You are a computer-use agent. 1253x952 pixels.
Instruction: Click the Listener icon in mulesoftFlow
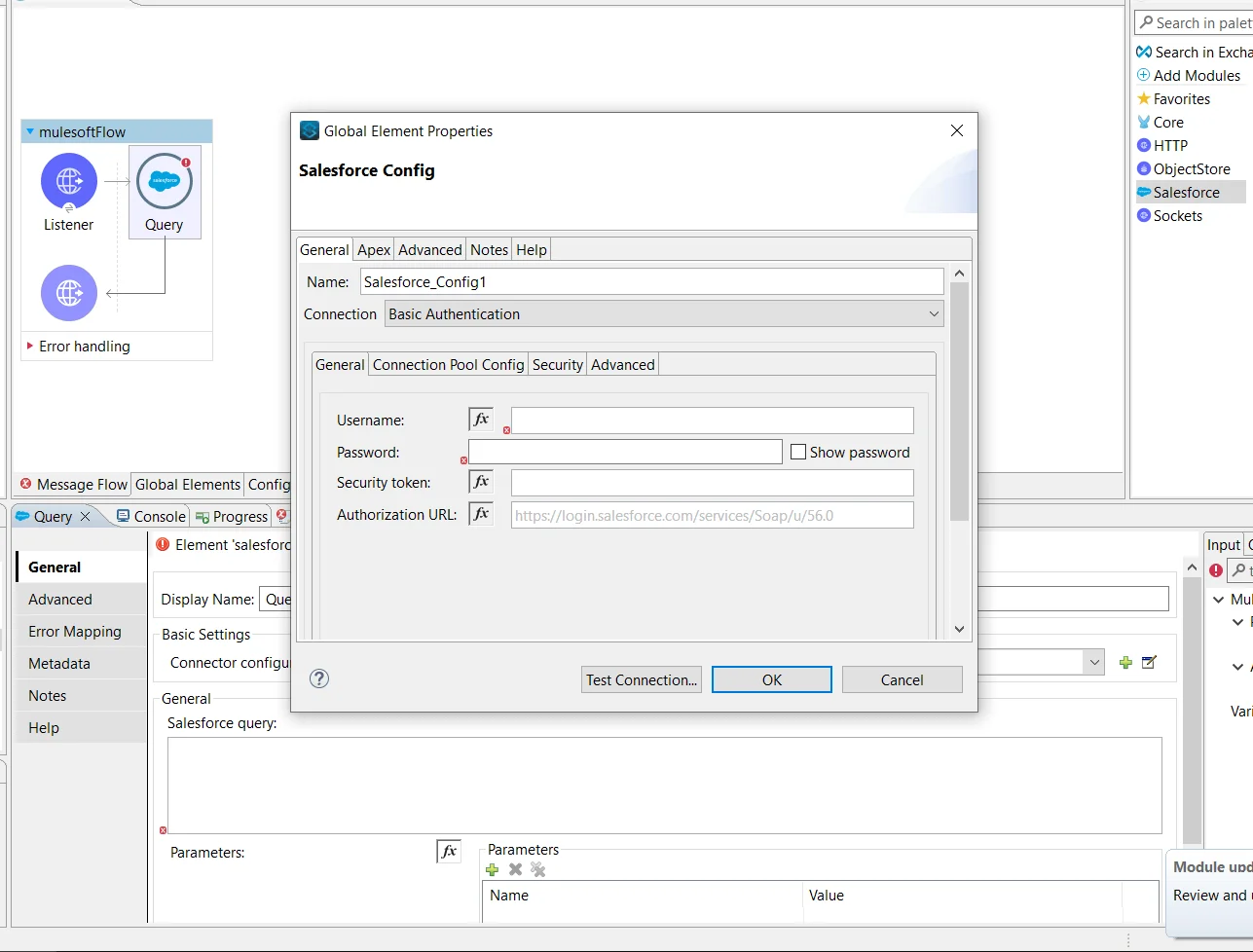tap(68, 180)
